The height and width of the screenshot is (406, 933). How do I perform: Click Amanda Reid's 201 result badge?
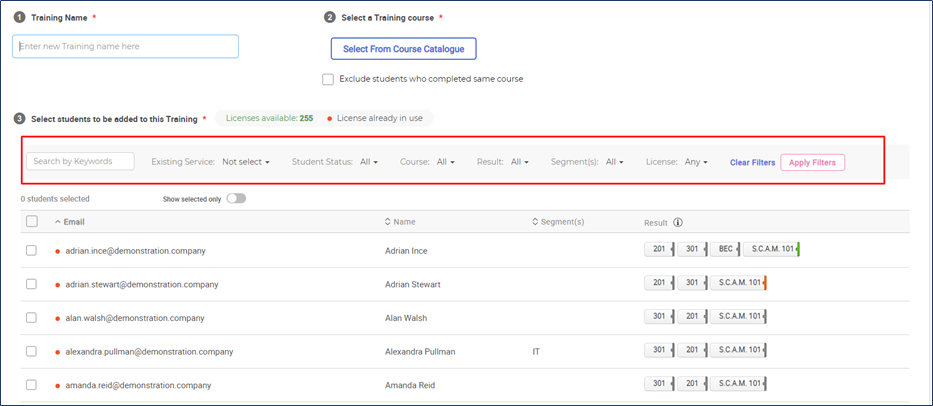(x=692, y=384)
